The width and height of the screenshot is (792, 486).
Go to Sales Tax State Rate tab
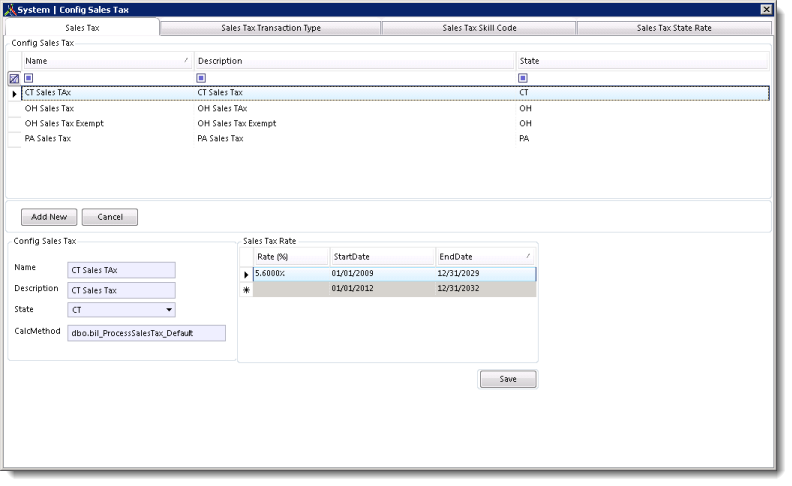[674, 28]
